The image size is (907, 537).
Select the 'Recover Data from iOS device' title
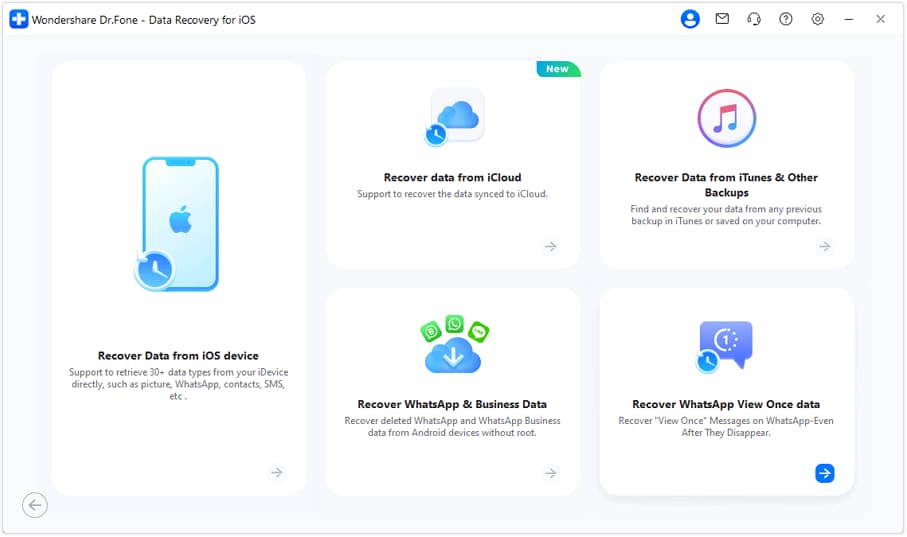coord(178,356)
